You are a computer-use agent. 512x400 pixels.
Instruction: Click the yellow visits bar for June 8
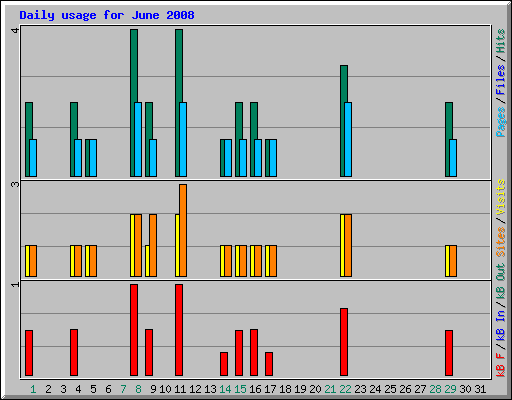[132, 245]
